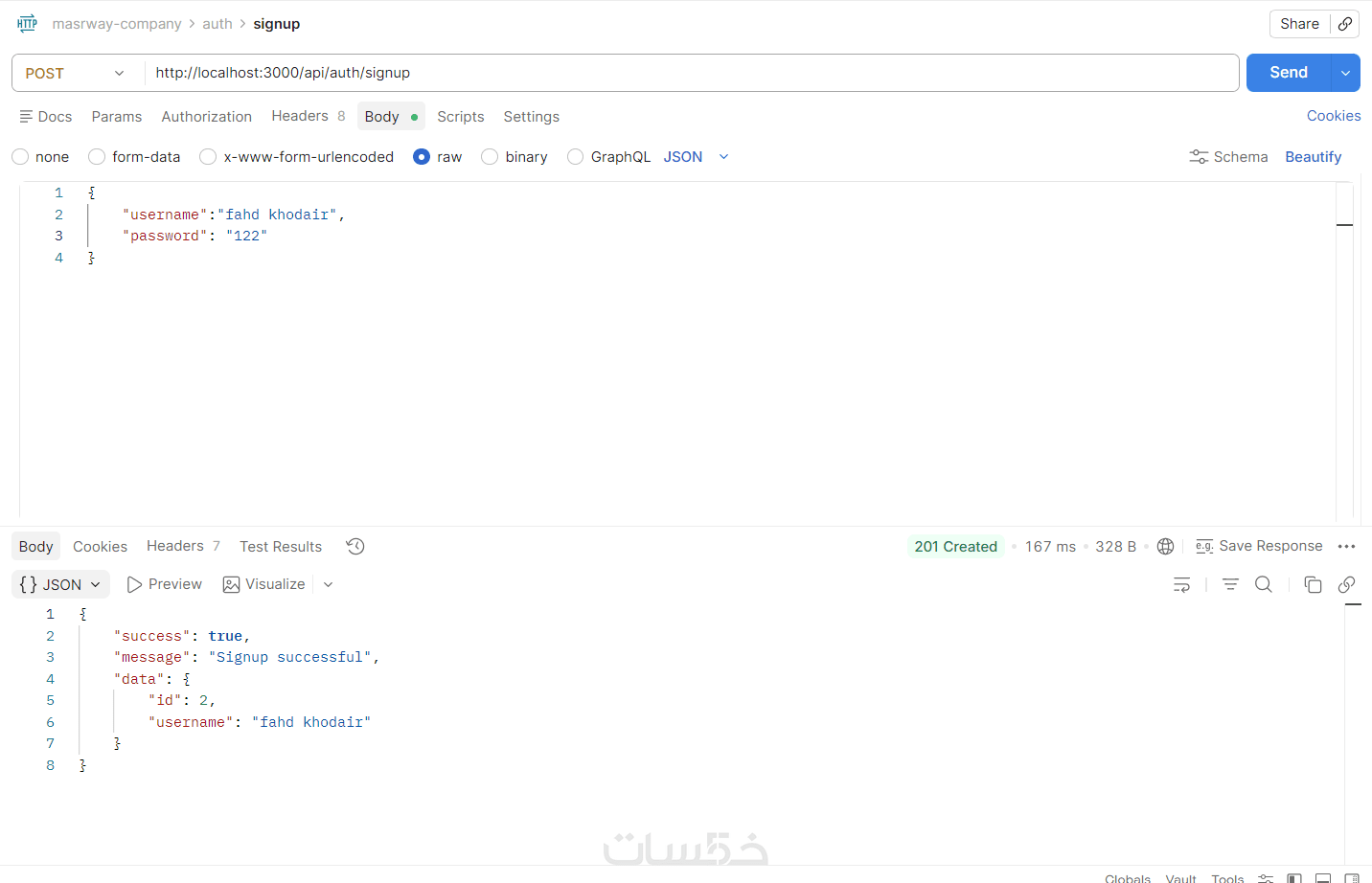Click masrway-company in breadcrumb
Image resolution: width=1372 pixels, height=883 pixels.
coord(117,24)
